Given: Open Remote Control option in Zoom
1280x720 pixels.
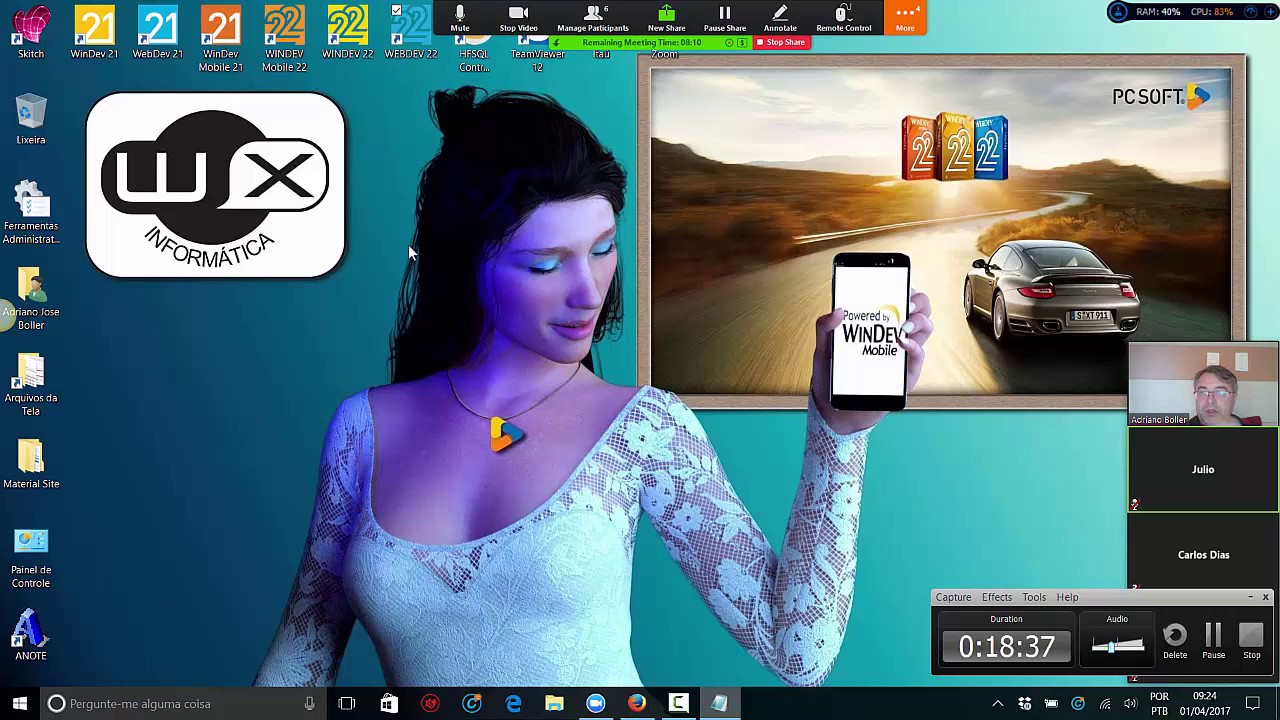Looking at the screenshot, I should pos(843,18).
